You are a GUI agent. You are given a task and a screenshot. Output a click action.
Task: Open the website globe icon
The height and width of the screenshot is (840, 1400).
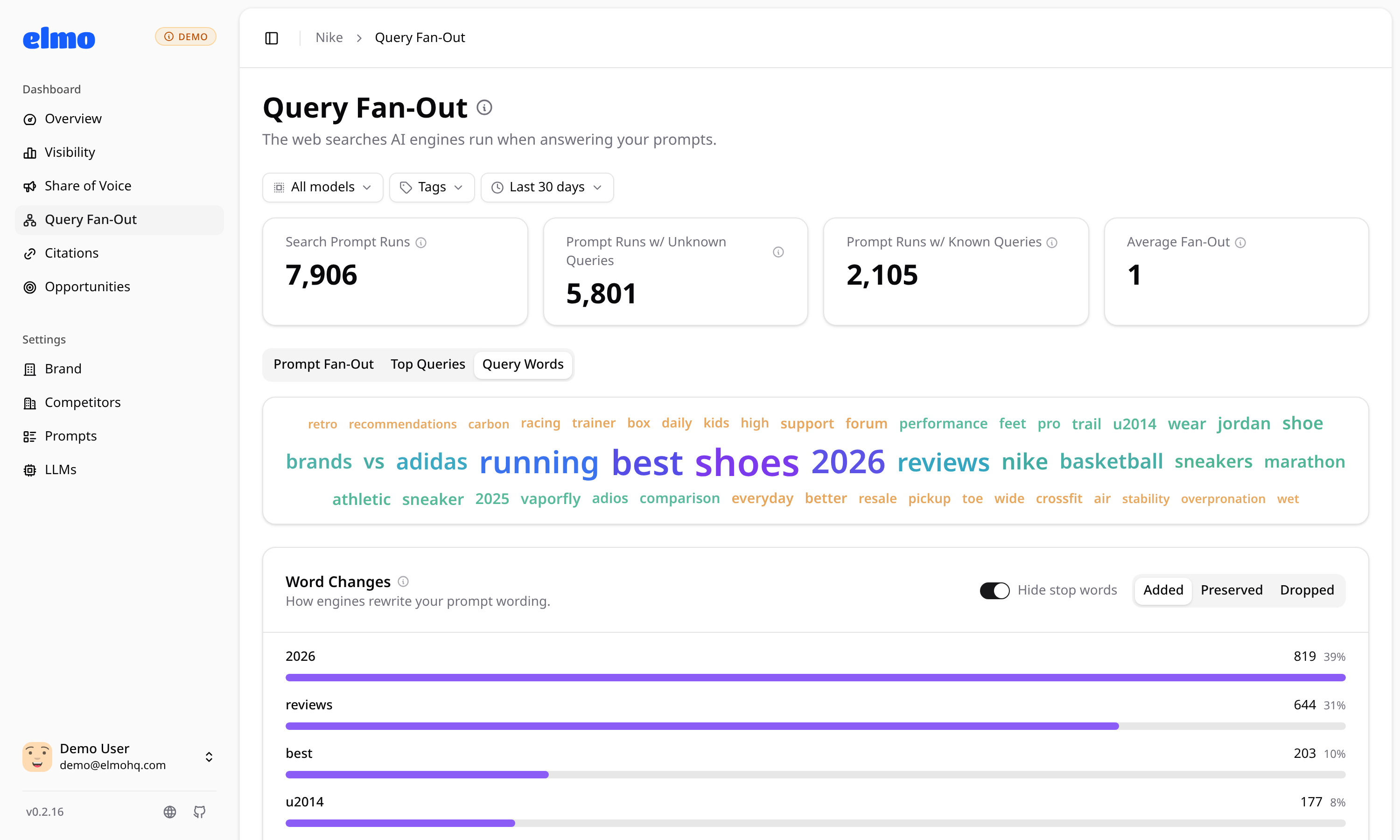coord(170,812)
